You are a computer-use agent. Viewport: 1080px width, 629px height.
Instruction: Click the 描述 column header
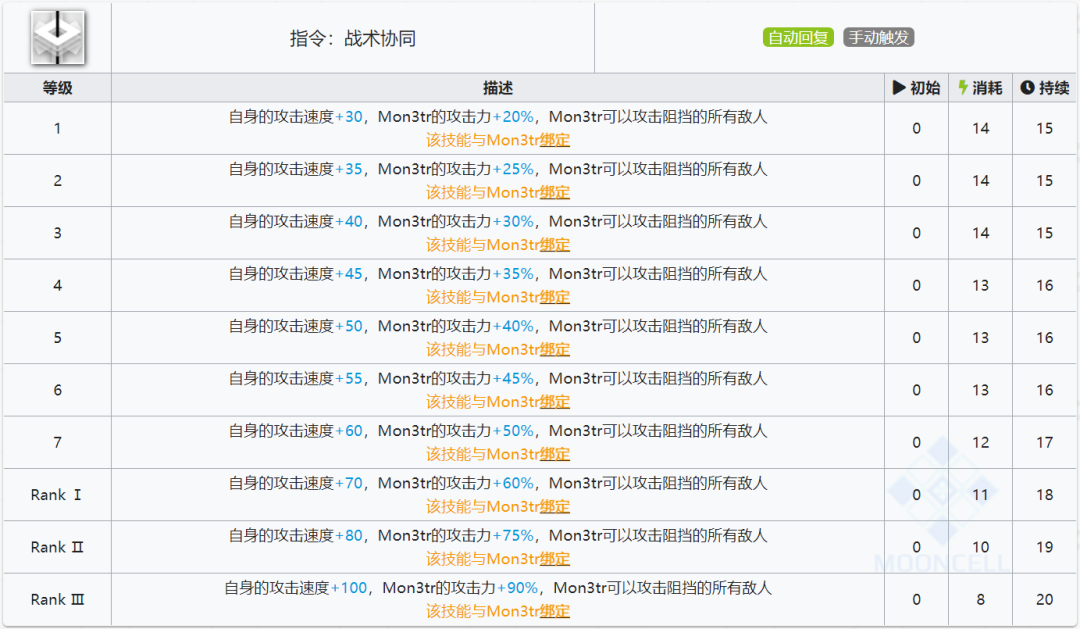pyautogui.click(x=496, y=87)
